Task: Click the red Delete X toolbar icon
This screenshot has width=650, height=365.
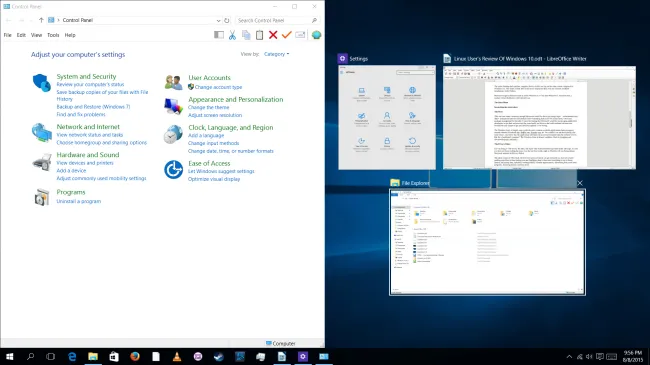Action: click(x=273, y=35)
